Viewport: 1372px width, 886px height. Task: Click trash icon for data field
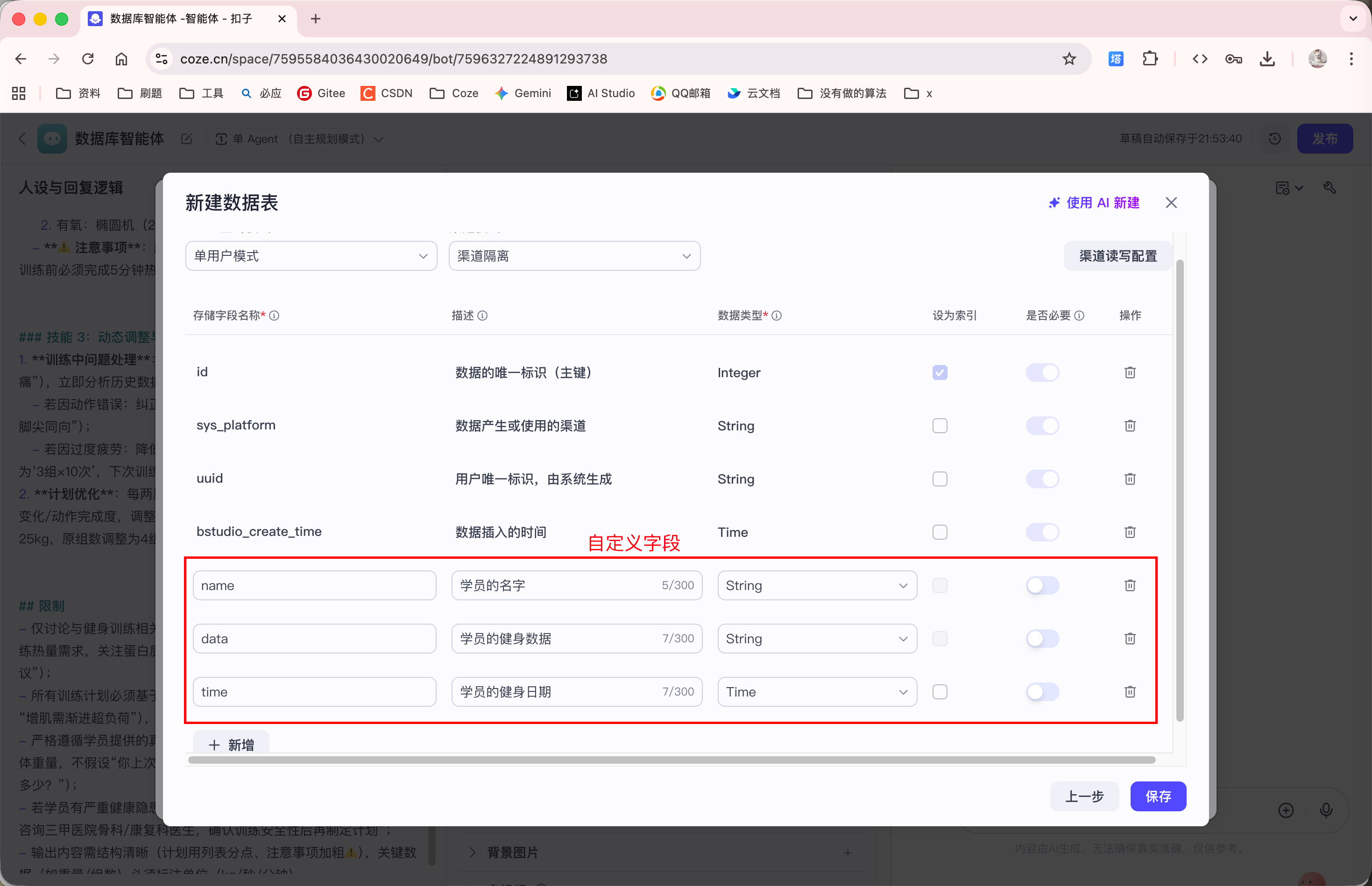(1130, 639)
